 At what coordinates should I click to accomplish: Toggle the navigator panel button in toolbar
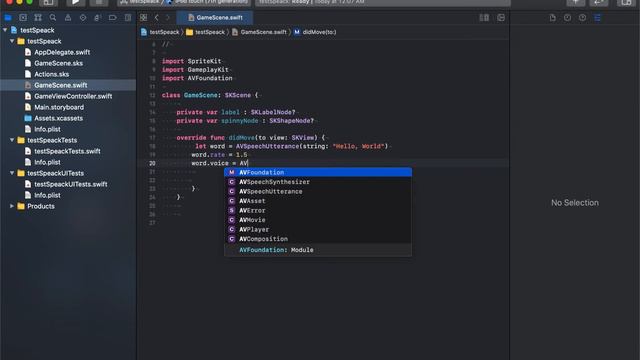click(48, 2)
